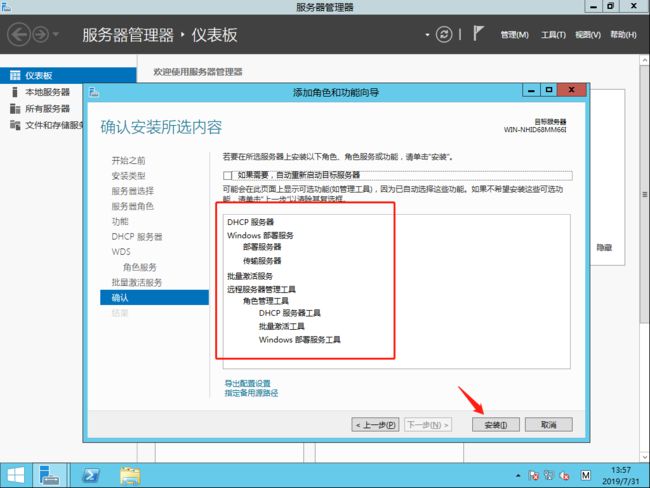Click the 上一步(P) button
The image size is (650, 488).
(376, 425)
